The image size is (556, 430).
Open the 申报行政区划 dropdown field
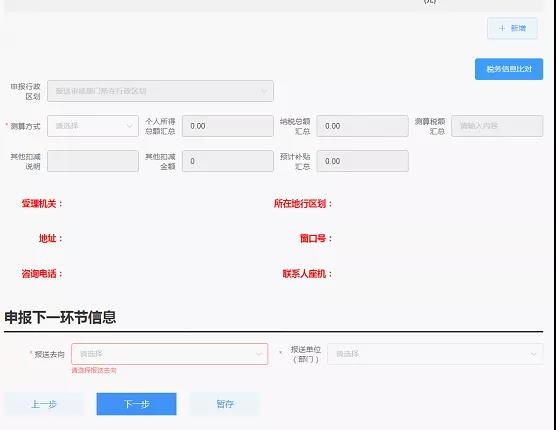point(160,91)
